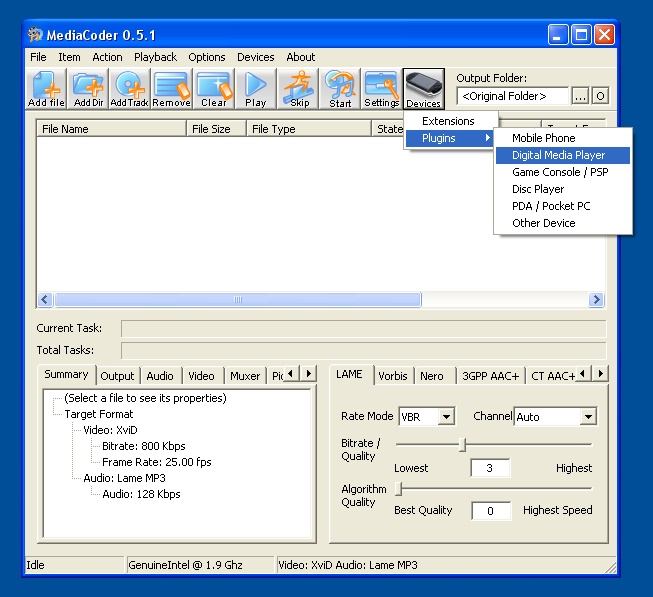This screenshot has width=653, height=597.
Task: Click the file list right scroll arrow
Action: click(596, 299)
